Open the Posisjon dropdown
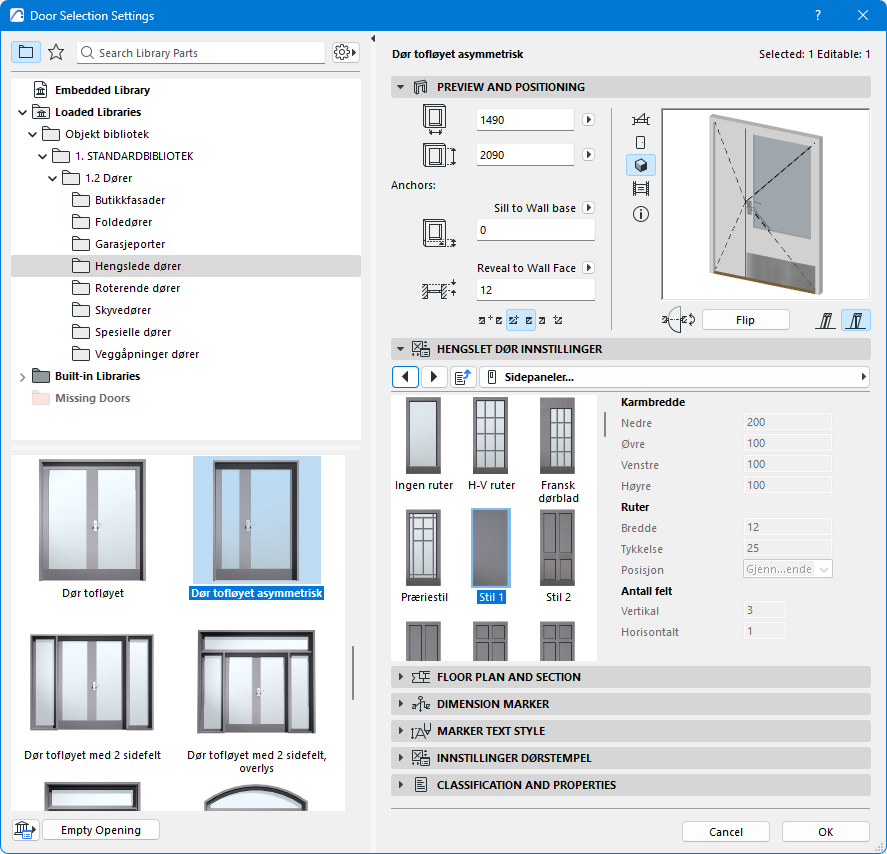This screenshot has height=854, width=887. pos(787,569)
